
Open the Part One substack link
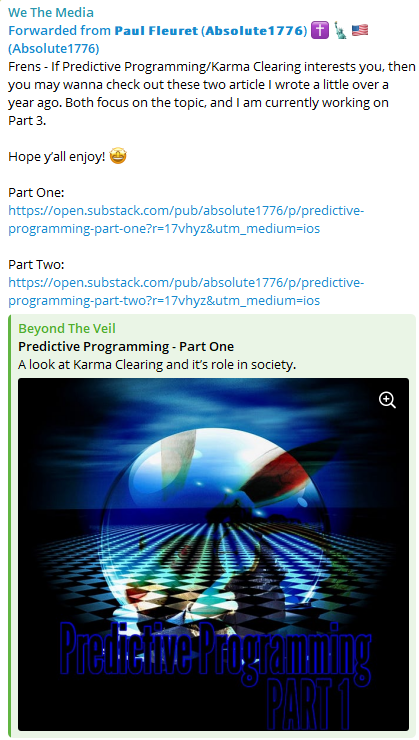(x=186, y=219)
